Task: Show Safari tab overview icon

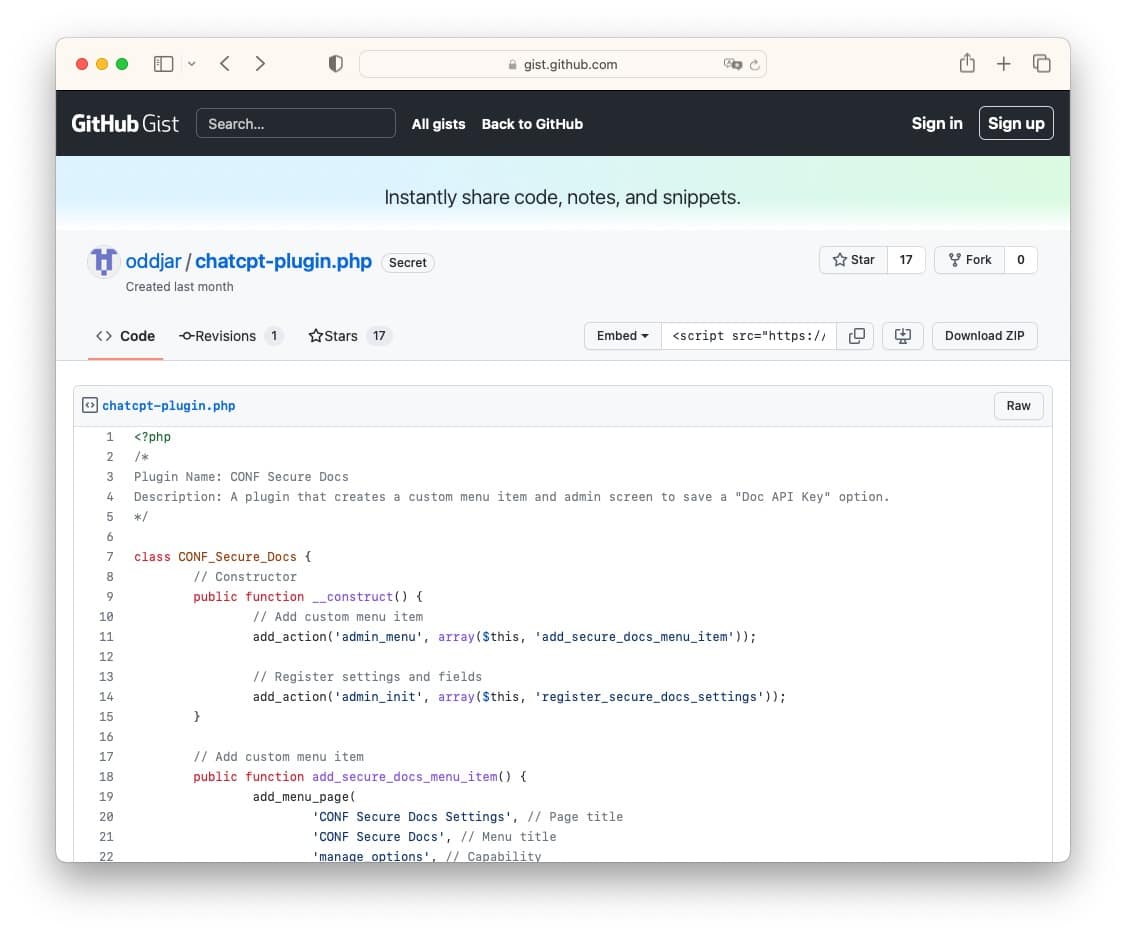Action: (1042, 63)
